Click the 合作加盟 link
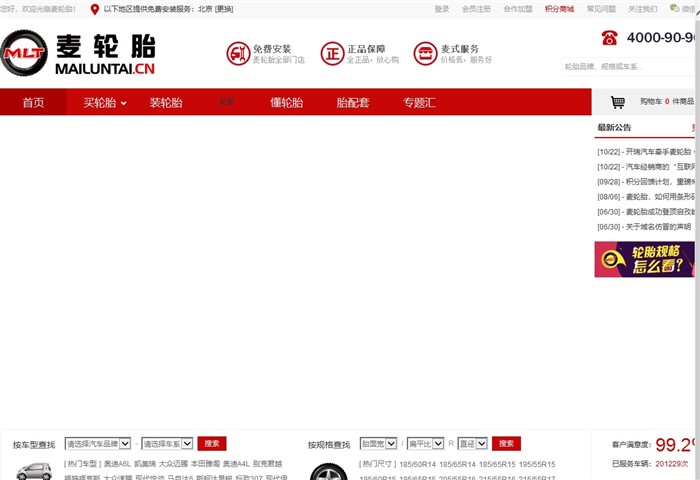700x480 pixels. [518, 9]
